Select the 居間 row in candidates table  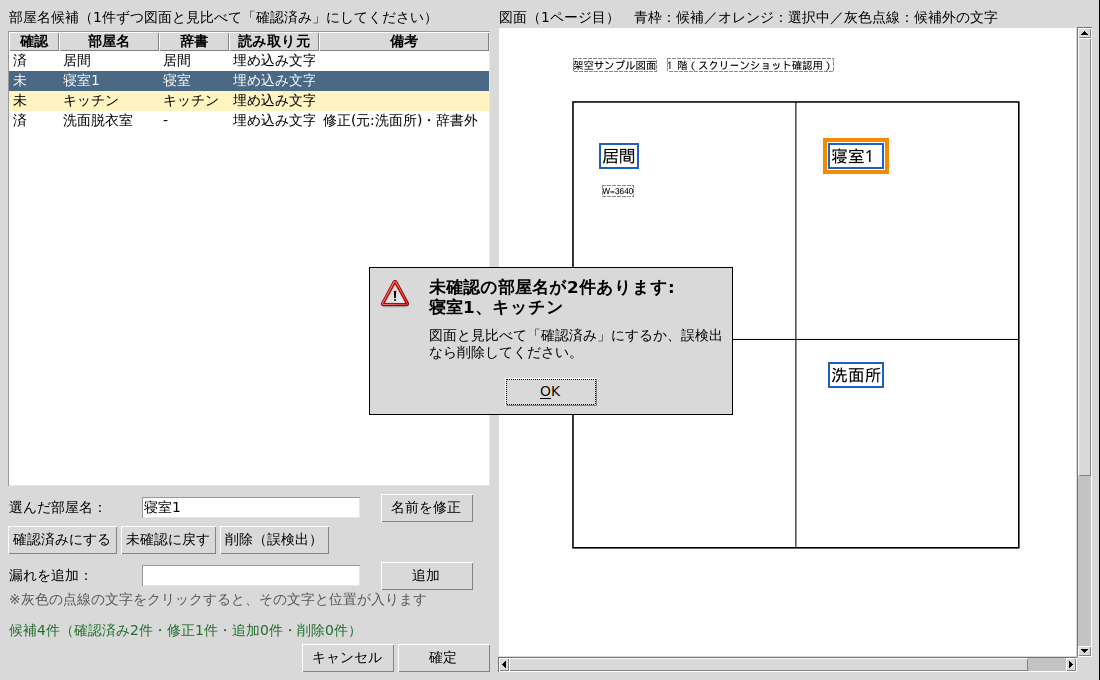[x=249, y=60]
